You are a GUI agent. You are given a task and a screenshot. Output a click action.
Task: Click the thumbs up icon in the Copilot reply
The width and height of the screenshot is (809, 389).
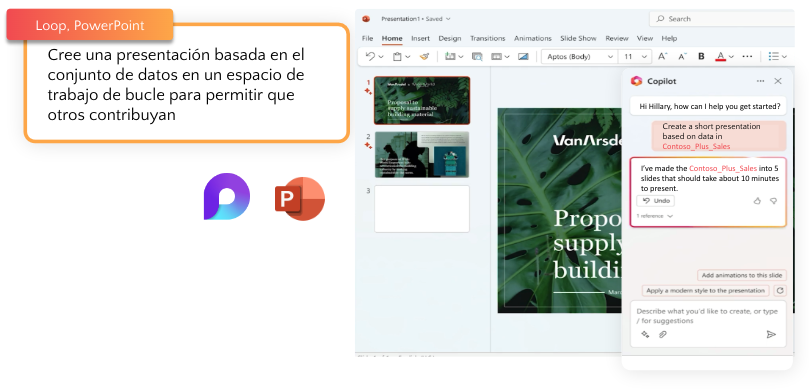[757, 201]
